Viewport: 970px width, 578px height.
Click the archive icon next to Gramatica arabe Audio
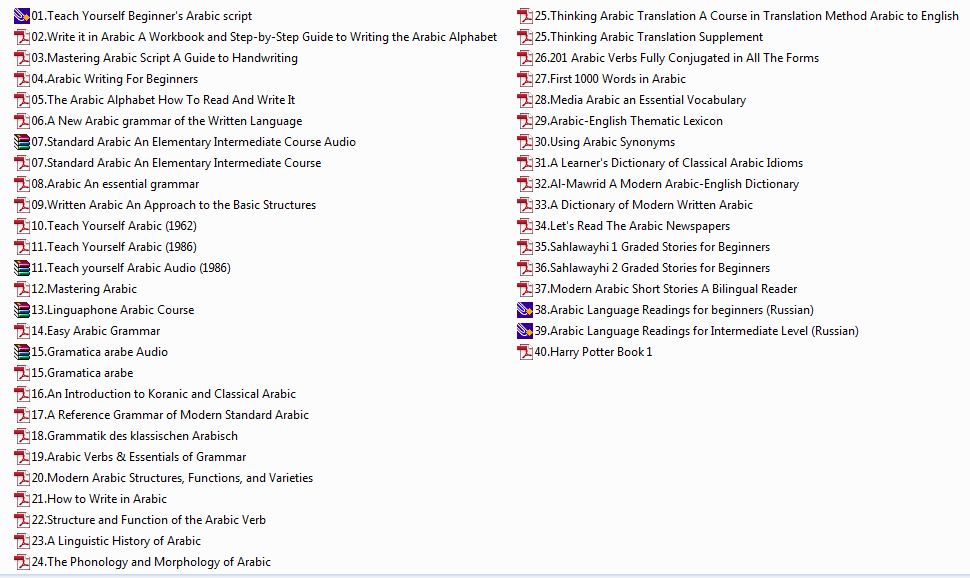[22, 352]
